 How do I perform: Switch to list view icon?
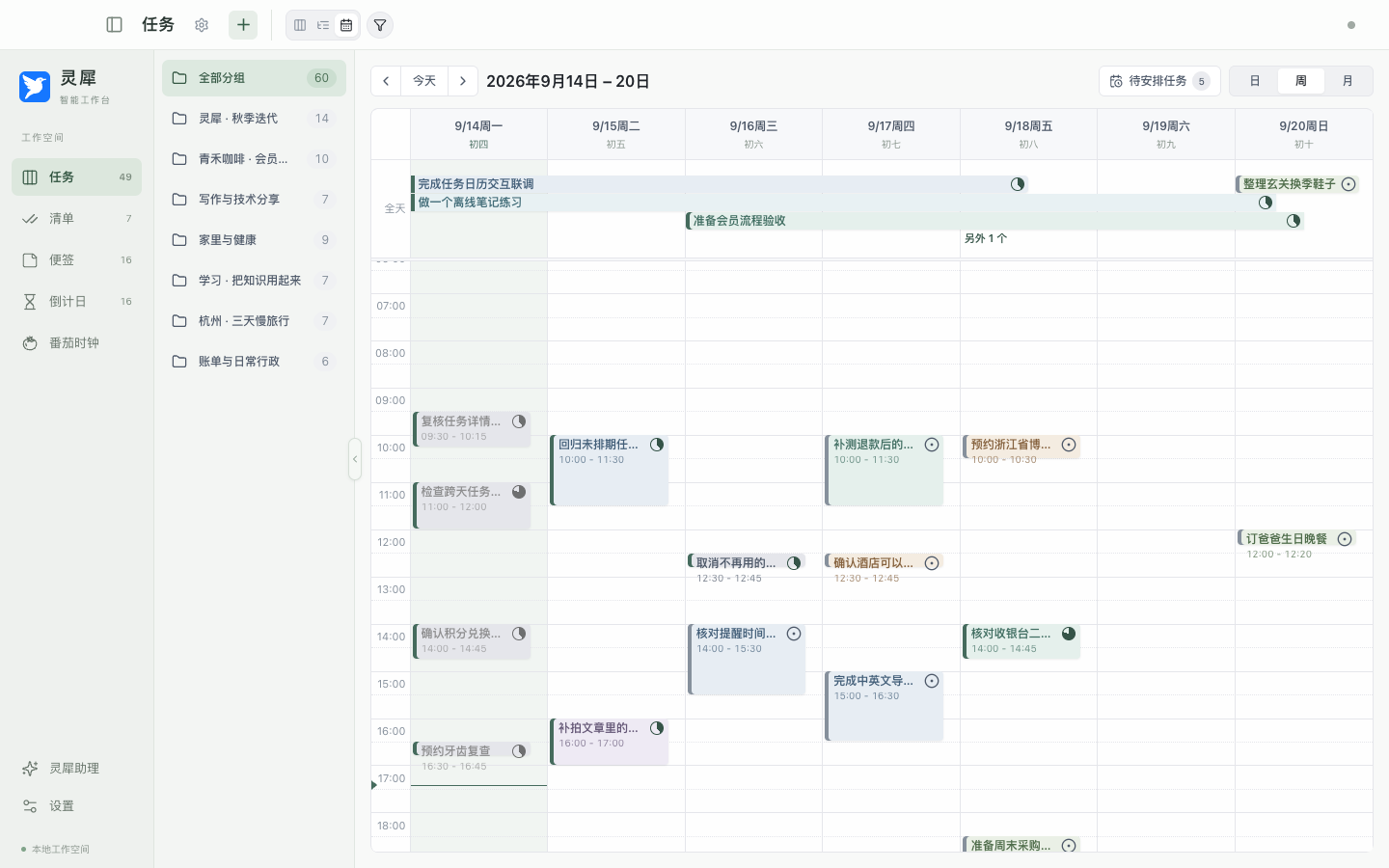point(323,25)
